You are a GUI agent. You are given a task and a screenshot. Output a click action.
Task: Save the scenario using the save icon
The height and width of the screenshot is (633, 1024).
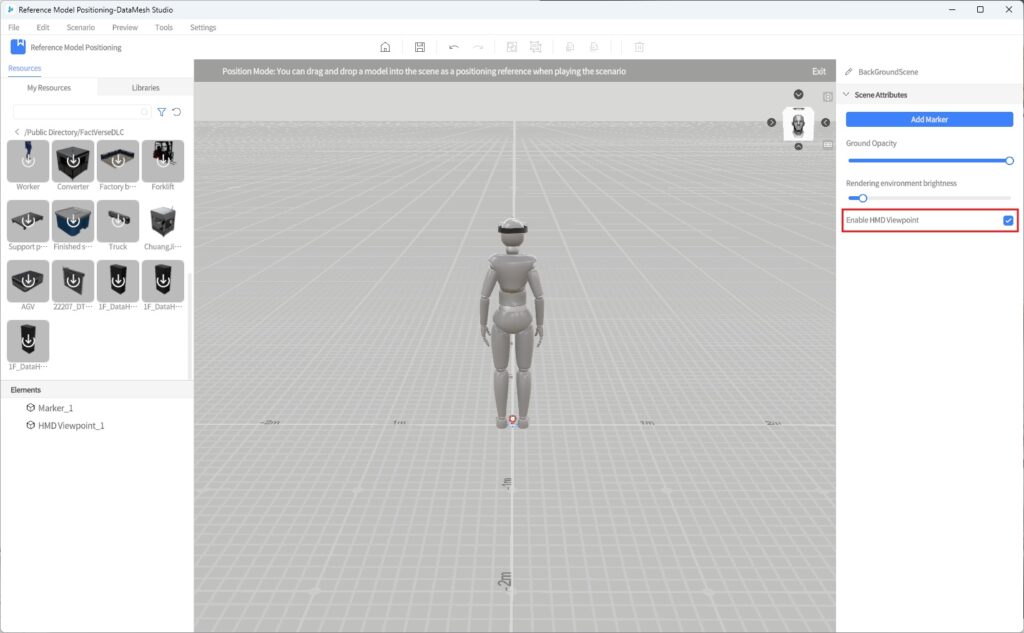(420, 46)
